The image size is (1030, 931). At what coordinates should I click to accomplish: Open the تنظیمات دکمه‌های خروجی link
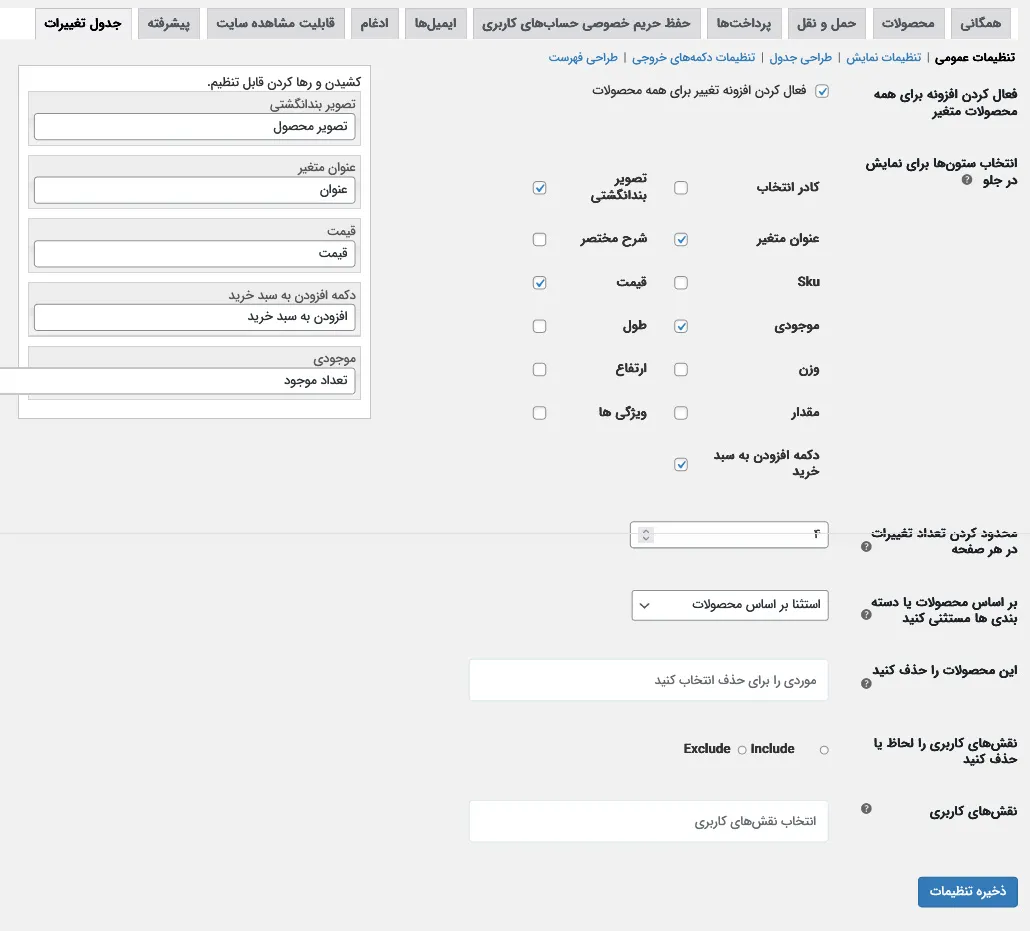click(694, 58)
